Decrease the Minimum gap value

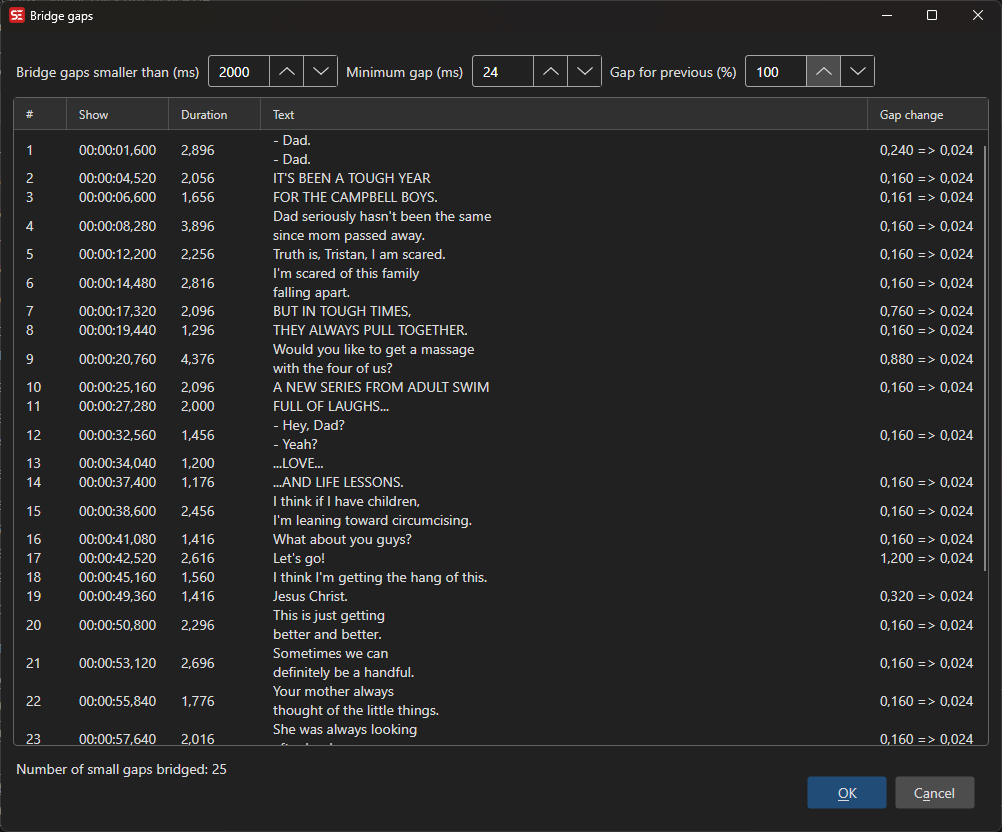(x=584, y=72)
